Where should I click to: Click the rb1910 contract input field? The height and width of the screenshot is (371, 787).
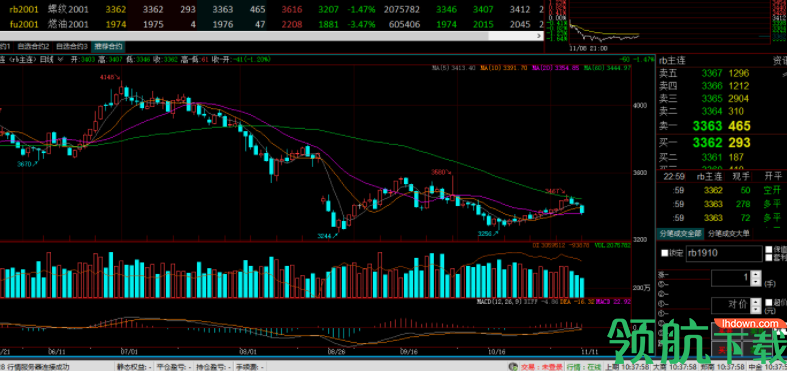click(723, 253)
